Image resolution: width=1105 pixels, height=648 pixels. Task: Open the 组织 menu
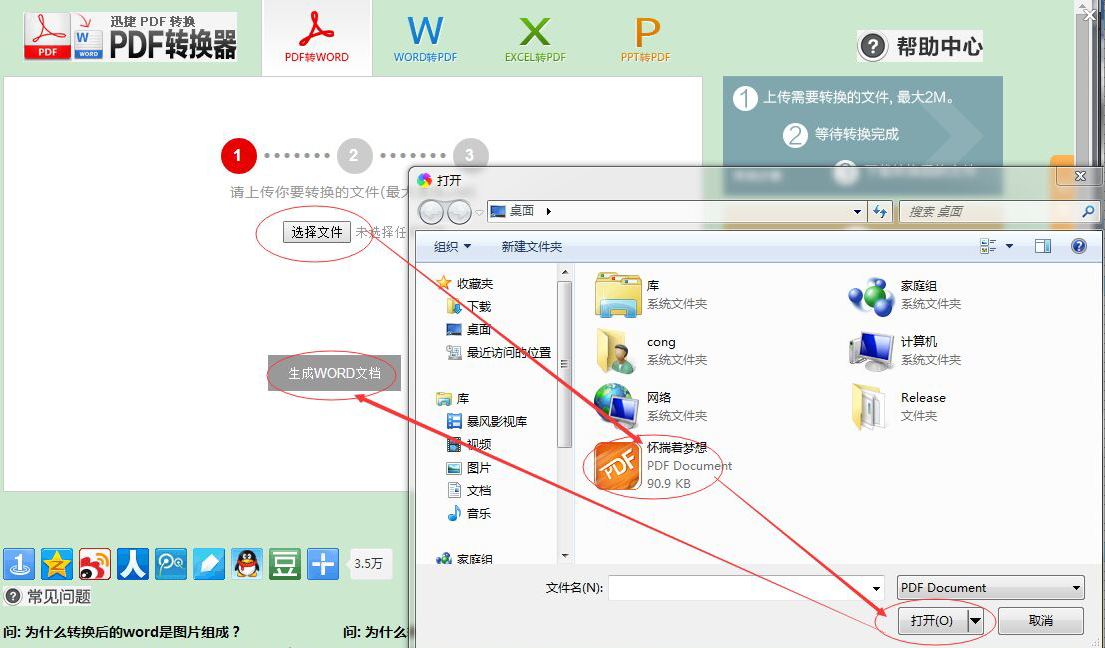coord(452,247)
